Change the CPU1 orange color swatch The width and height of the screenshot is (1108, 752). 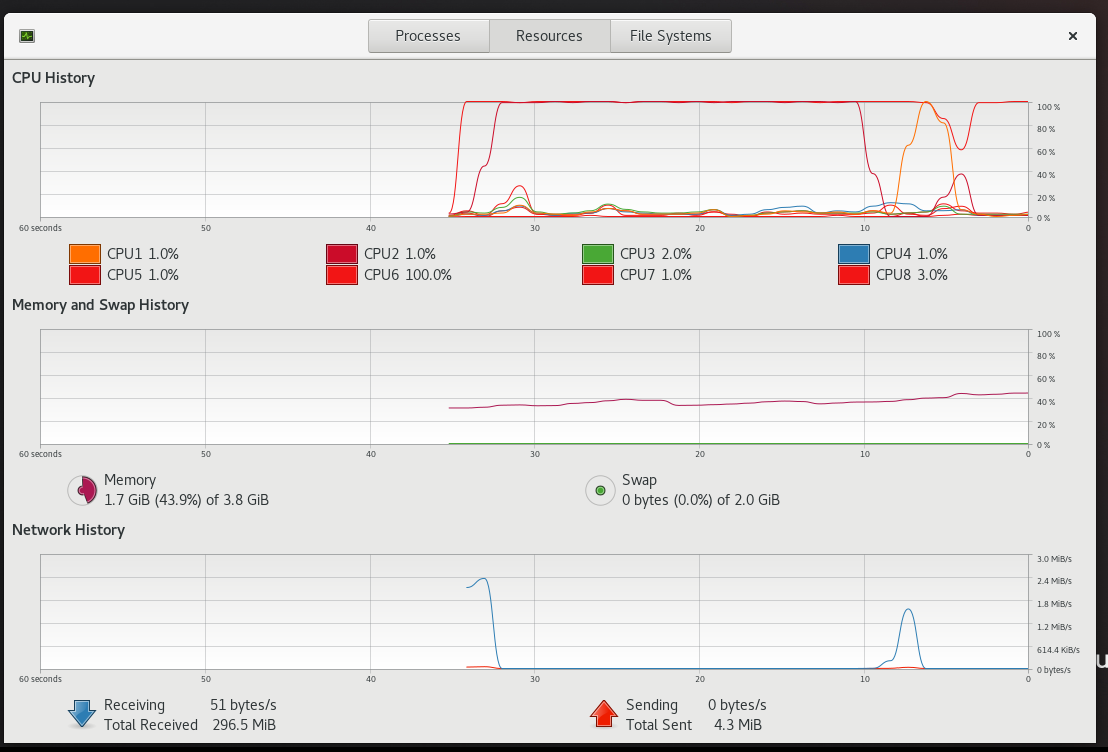[x=85, y=254]
